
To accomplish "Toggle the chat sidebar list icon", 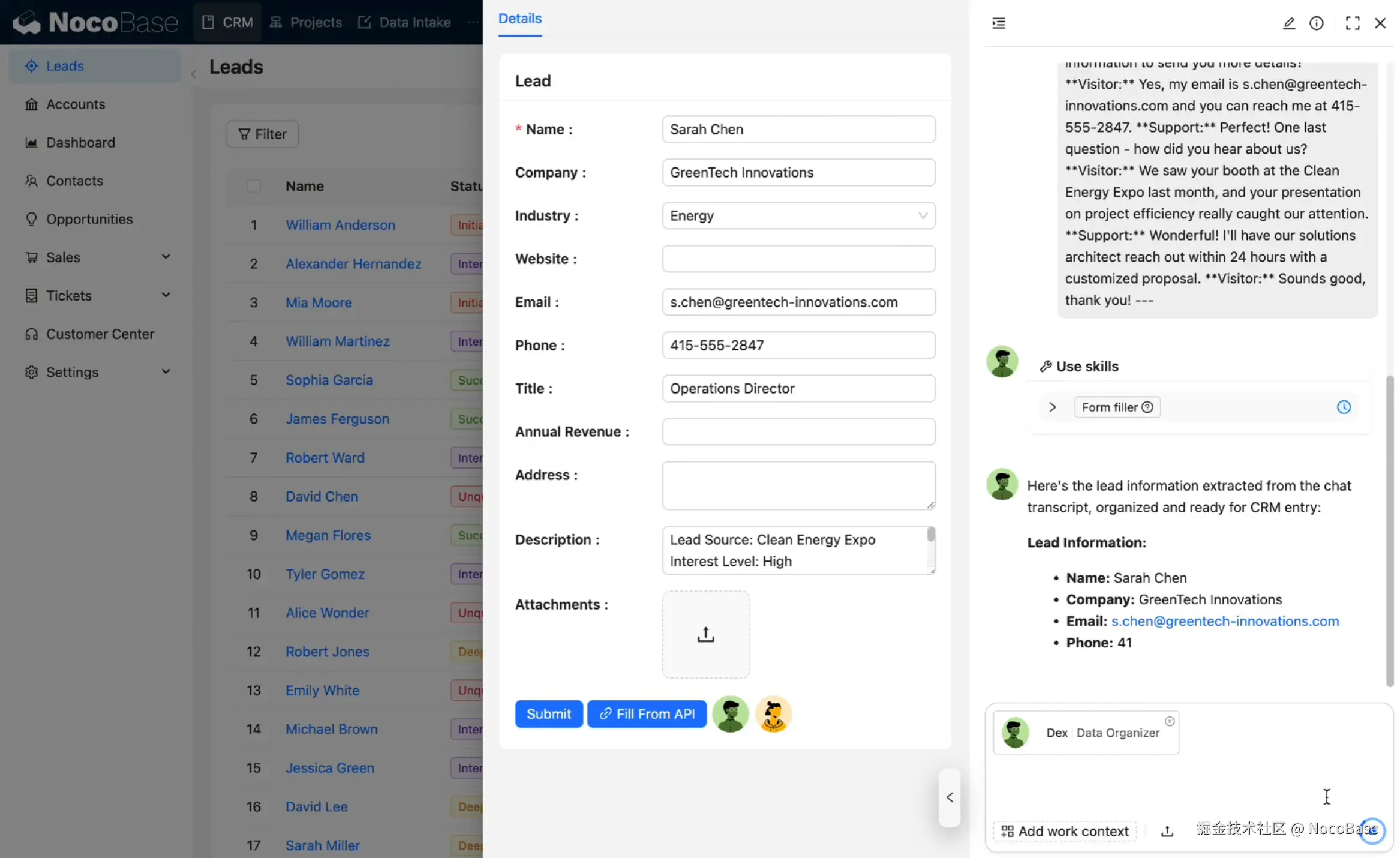I will pyautogui.click(x=999, y=23).
